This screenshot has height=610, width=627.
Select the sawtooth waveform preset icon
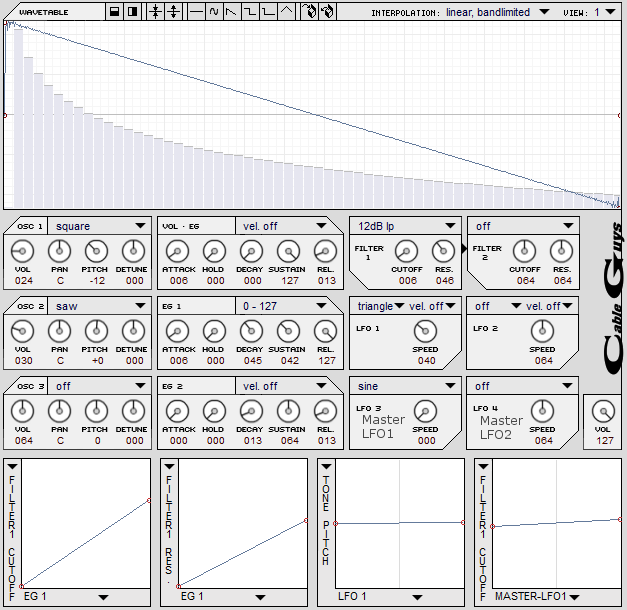[232, 12]
